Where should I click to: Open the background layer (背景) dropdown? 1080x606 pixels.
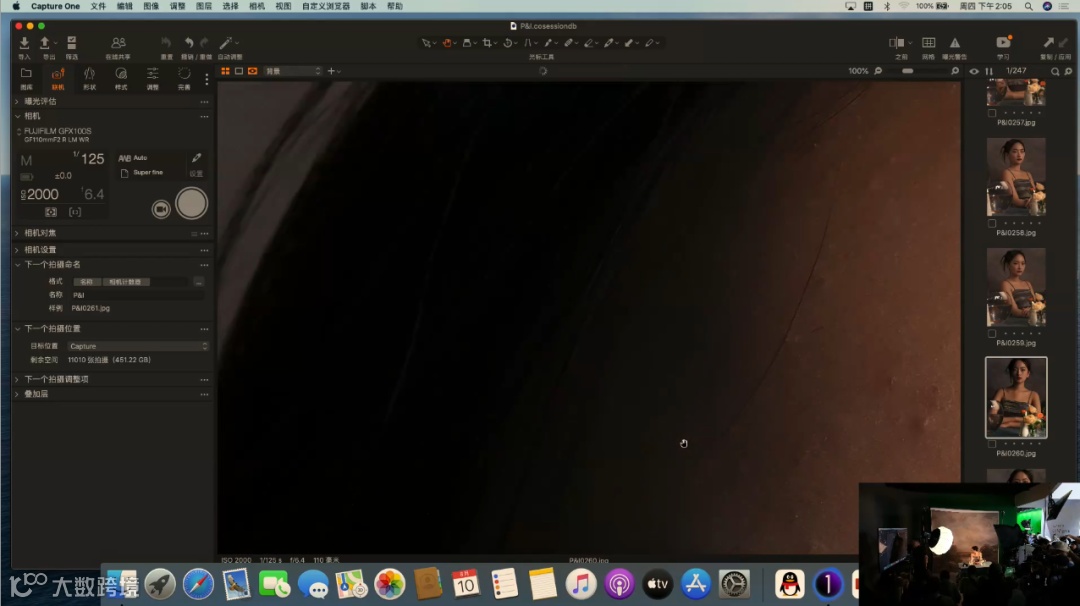click(x=293, y=71)
